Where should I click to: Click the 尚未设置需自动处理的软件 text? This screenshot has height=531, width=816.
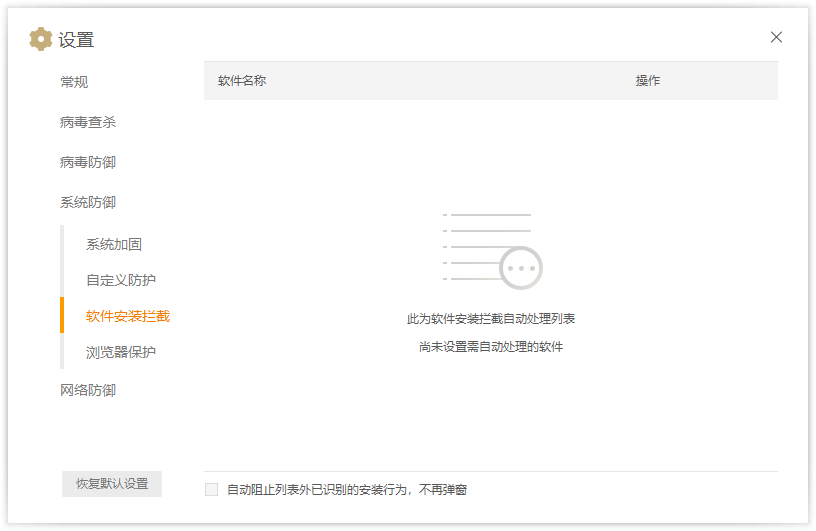point(491,347)
